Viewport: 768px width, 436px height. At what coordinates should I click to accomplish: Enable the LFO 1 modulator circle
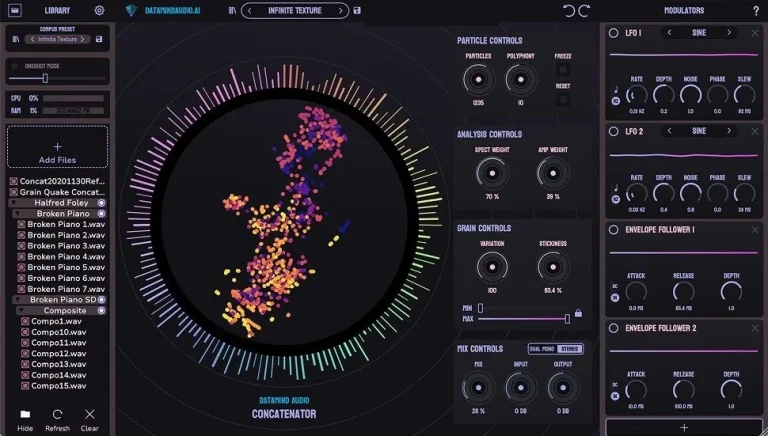613,33
